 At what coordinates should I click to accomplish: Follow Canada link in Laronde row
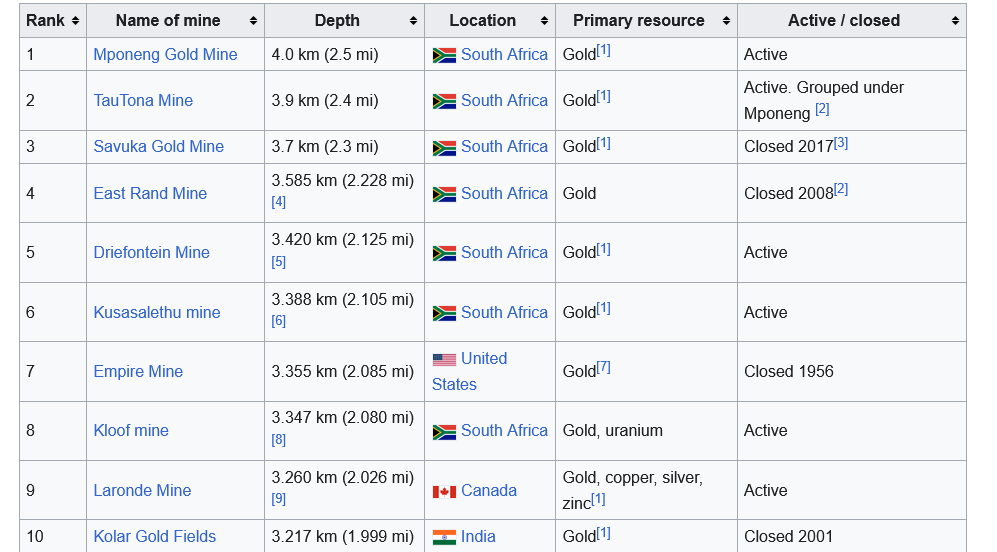click(x=489, y=490)
